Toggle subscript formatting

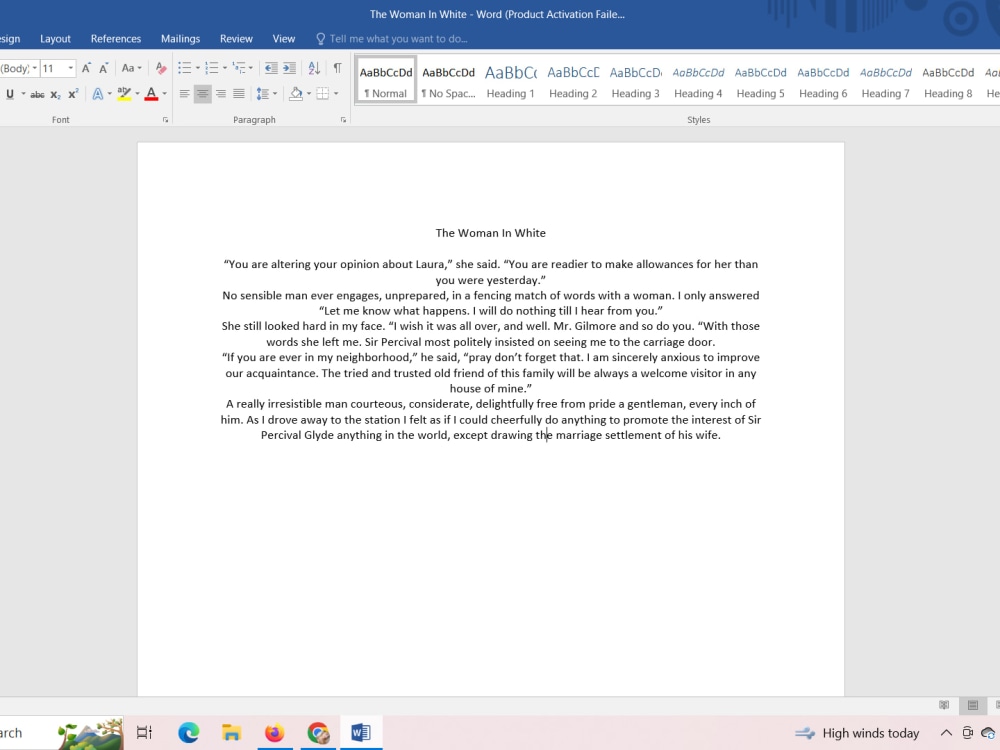[55, 94]
